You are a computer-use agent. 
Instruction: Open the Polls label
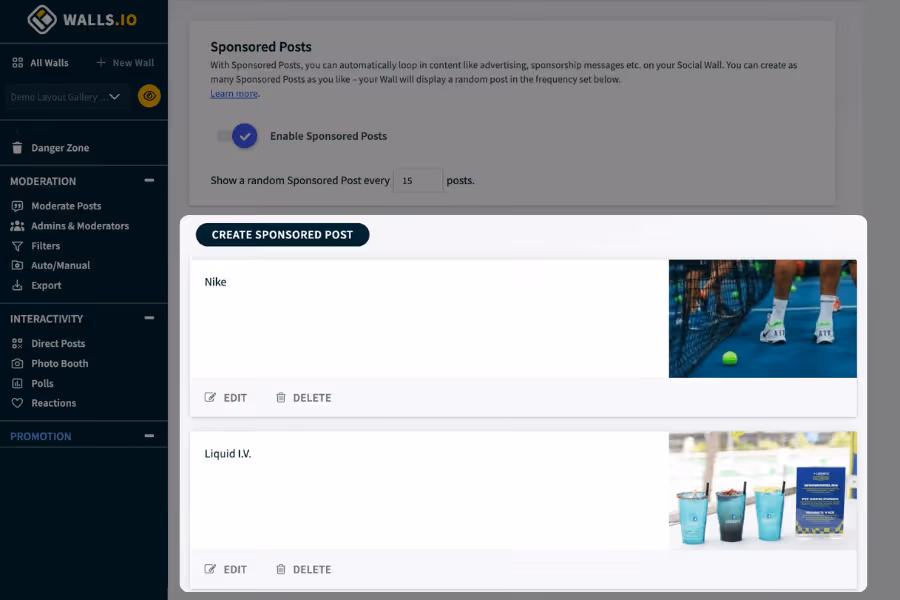[42, 383]
